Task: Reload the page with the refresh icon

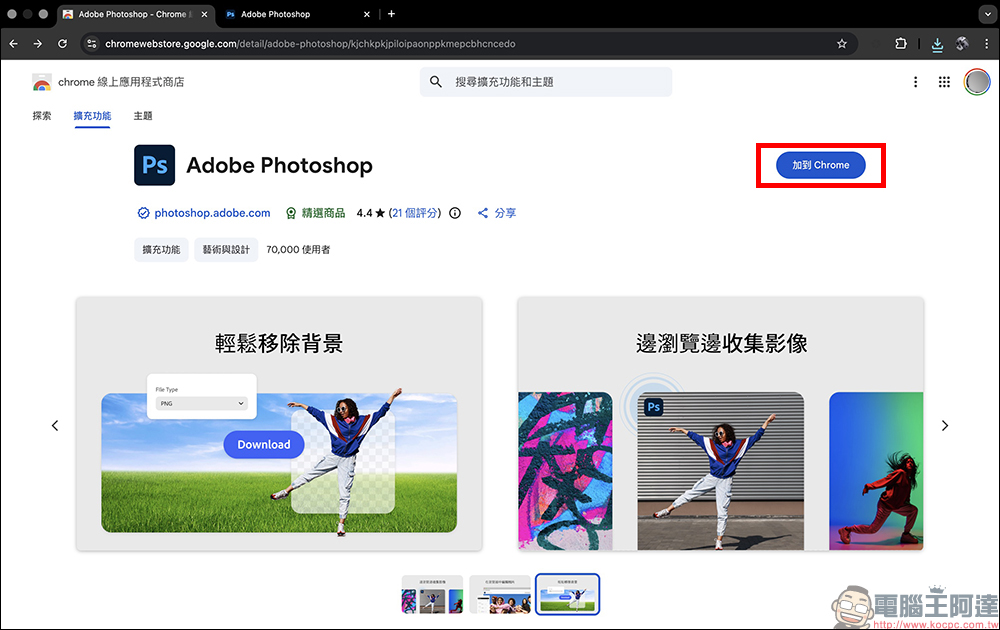Action: (62, 44)
